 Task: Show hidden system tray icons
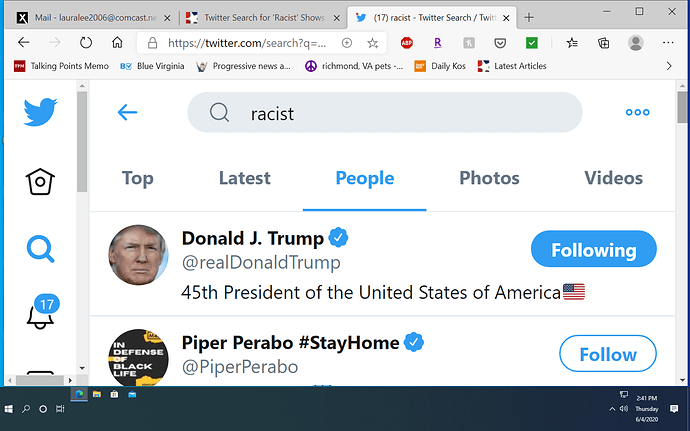pyautogui.click(x=612, y=409)
